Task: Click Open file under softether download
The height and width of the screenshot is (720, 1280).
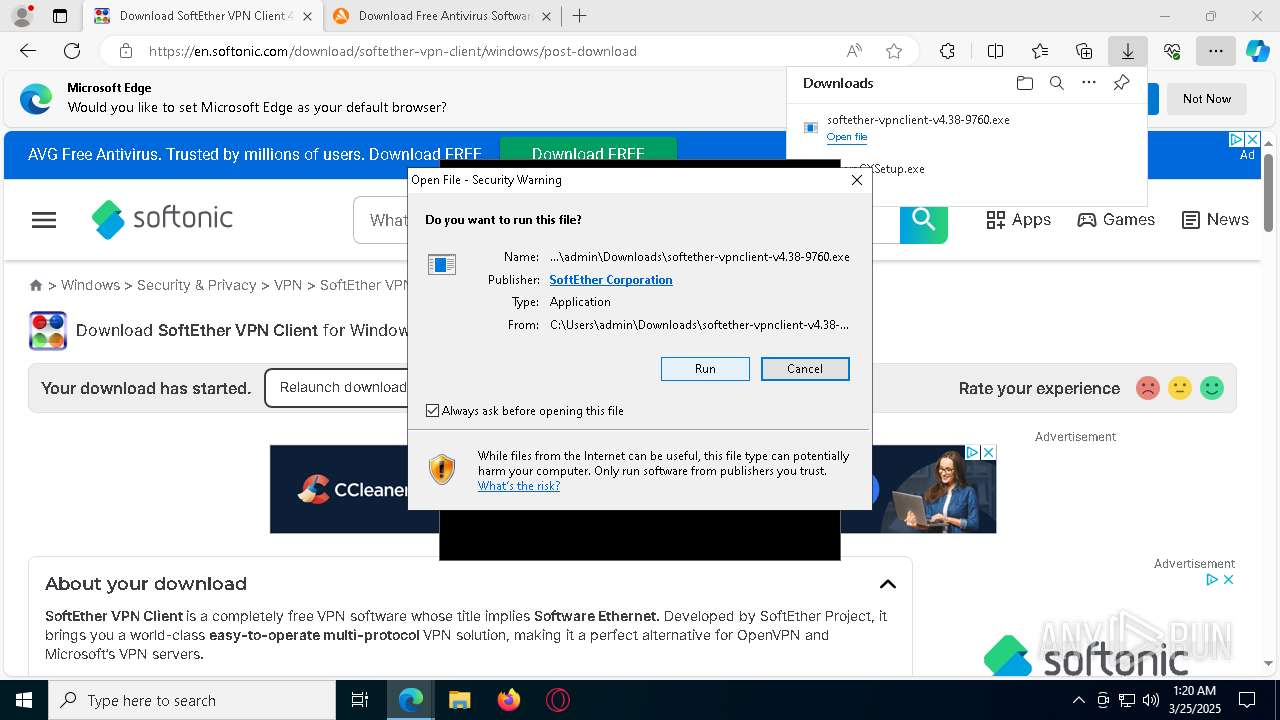Action: [847, 137]
